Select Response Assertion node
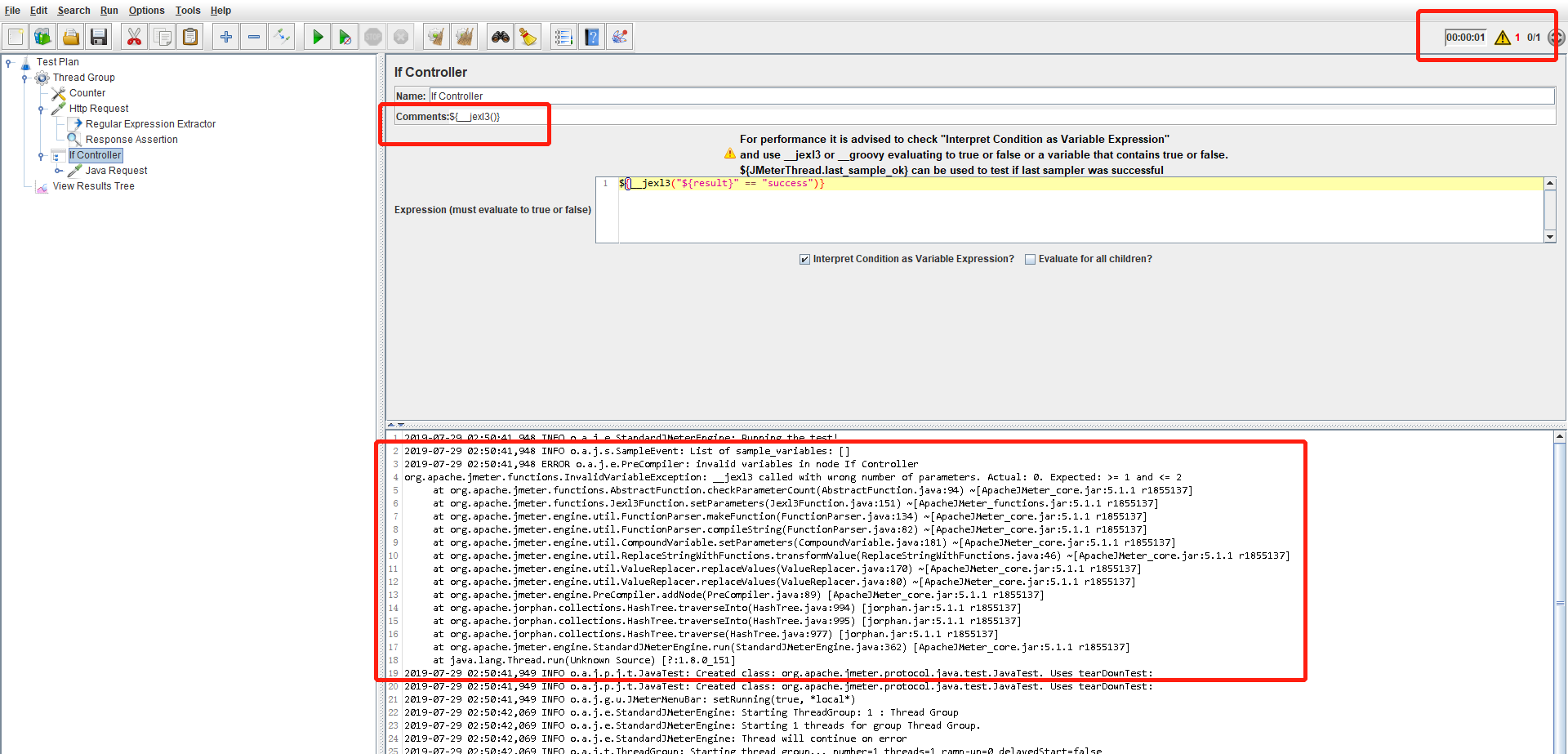 131,140
